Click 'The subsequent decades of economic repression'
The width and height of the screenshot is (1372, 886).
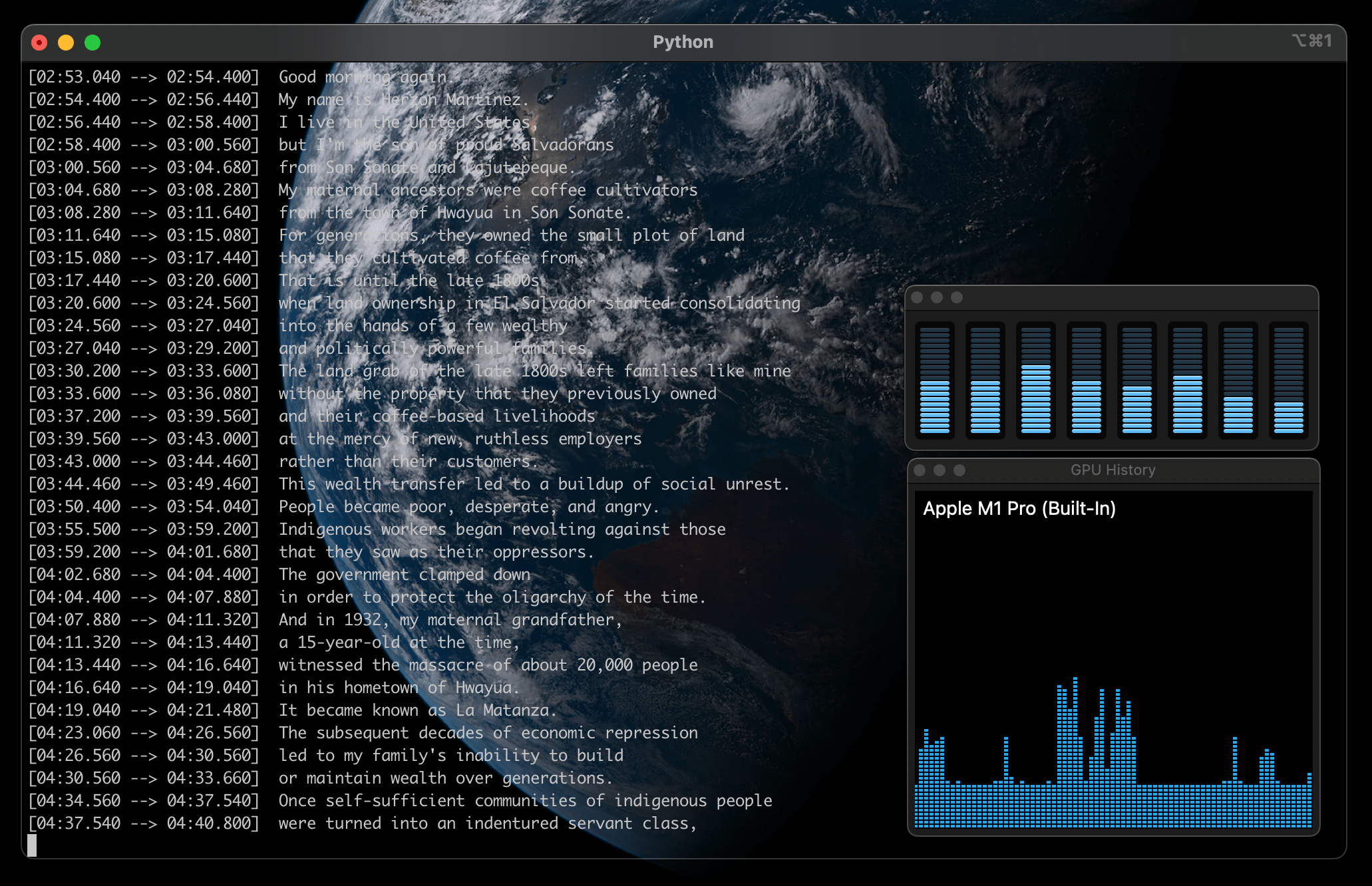click(488, 733)
